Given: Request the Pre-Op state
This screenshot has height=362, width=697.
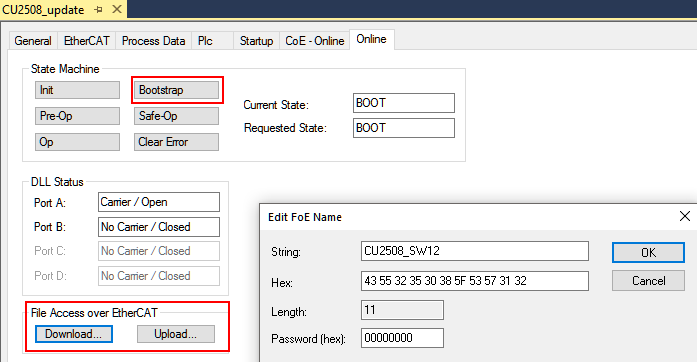Looking at the screenshot, I should click(x=77, y=116).
